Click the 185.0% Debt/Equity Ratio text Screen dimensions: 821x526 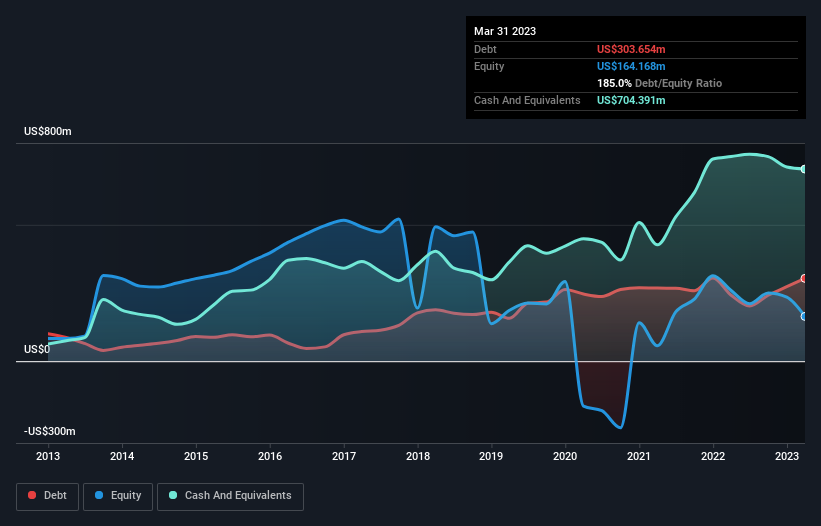[659, 83]
